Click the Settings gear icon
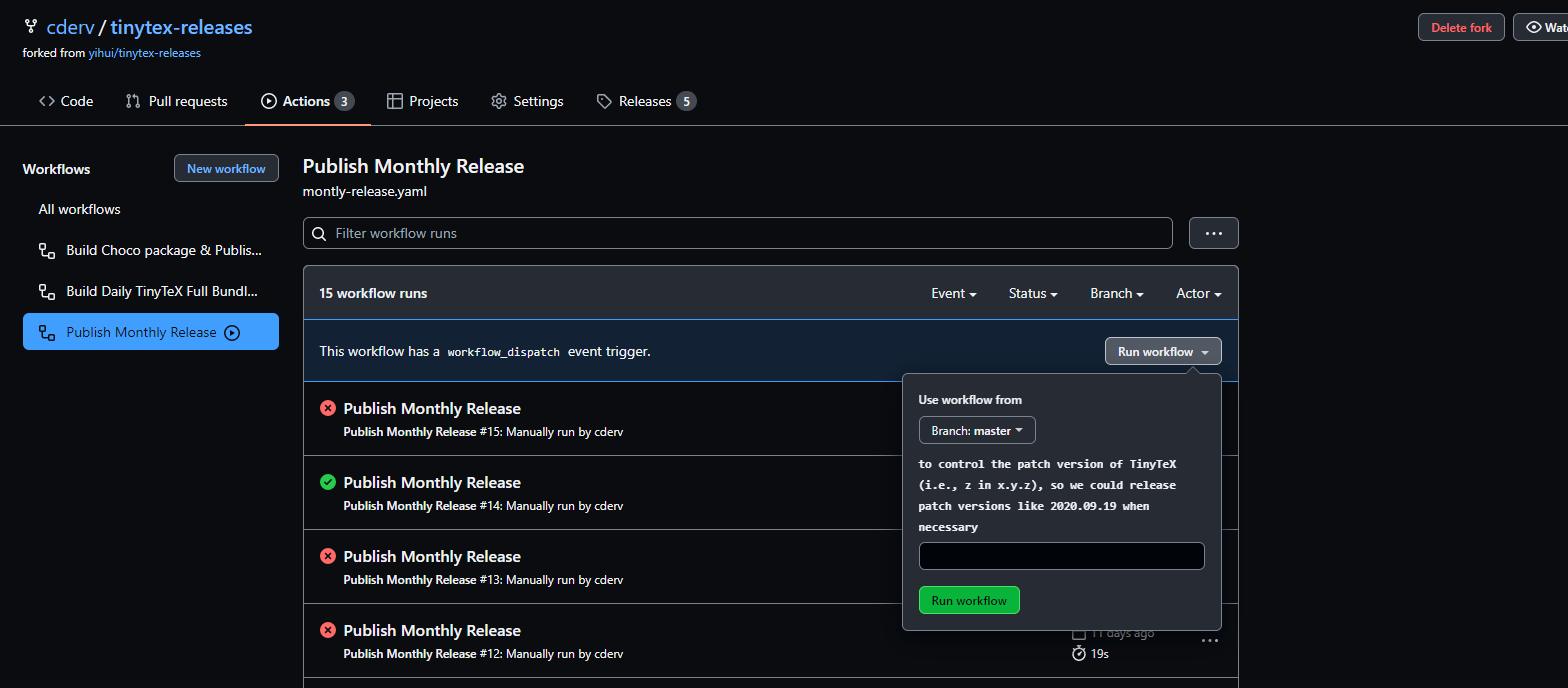Image resolution: width=1568 pixels, height=688 pixels. 499,101
